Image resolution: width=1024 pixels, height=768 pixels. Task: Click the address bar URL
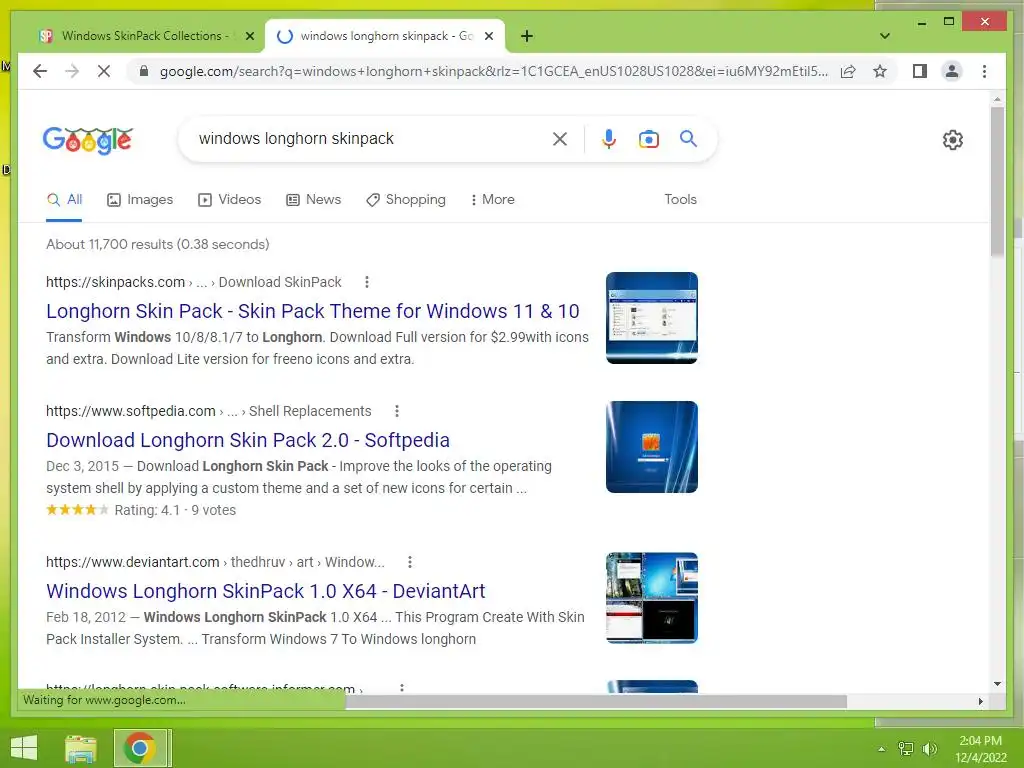(494, 71)
